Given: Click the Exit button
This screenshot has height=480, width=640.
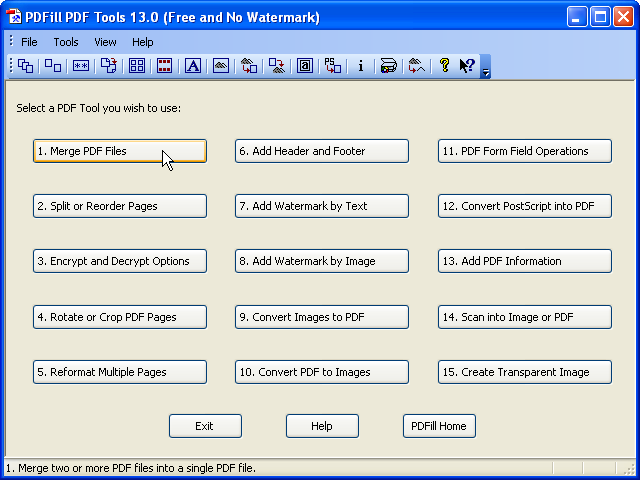Looking at the screenshot, I should [x=205, y=426].
